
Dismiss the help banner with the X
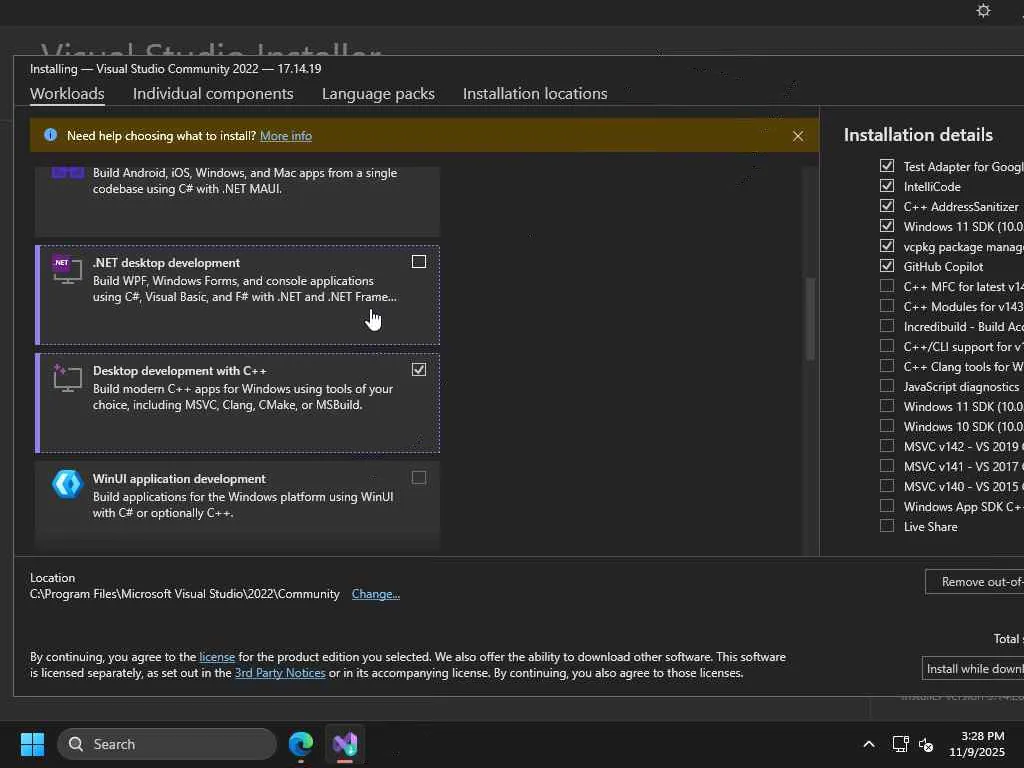click(797, 136)
